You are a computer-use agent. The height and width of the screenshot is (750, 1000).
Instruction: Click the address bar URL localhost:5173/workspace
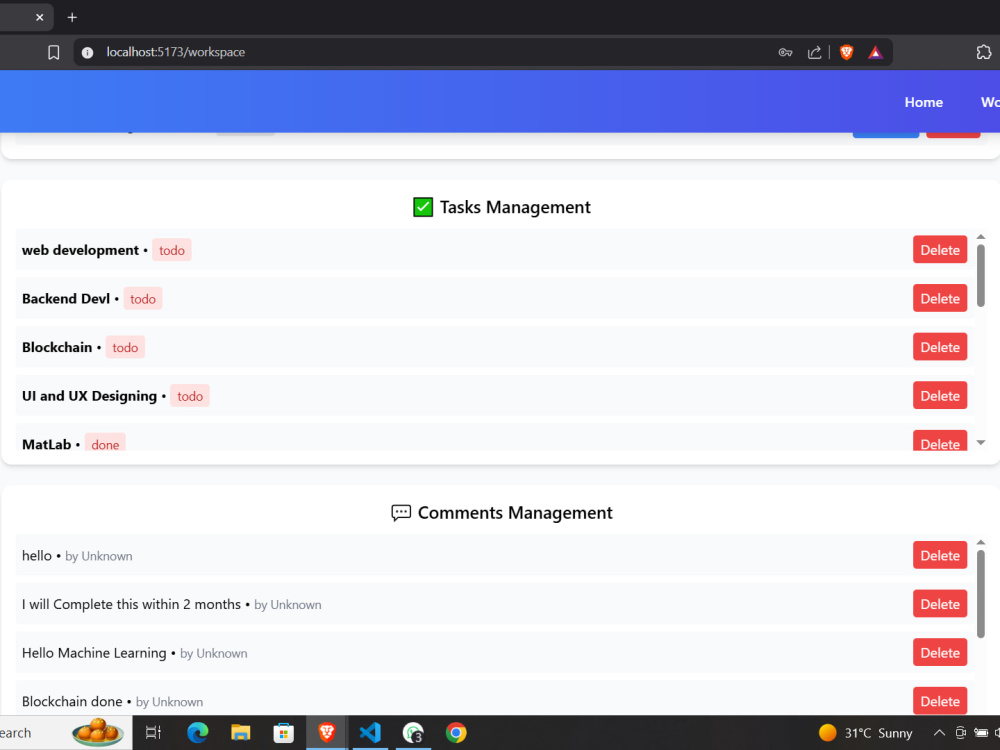tap(175, 52)
